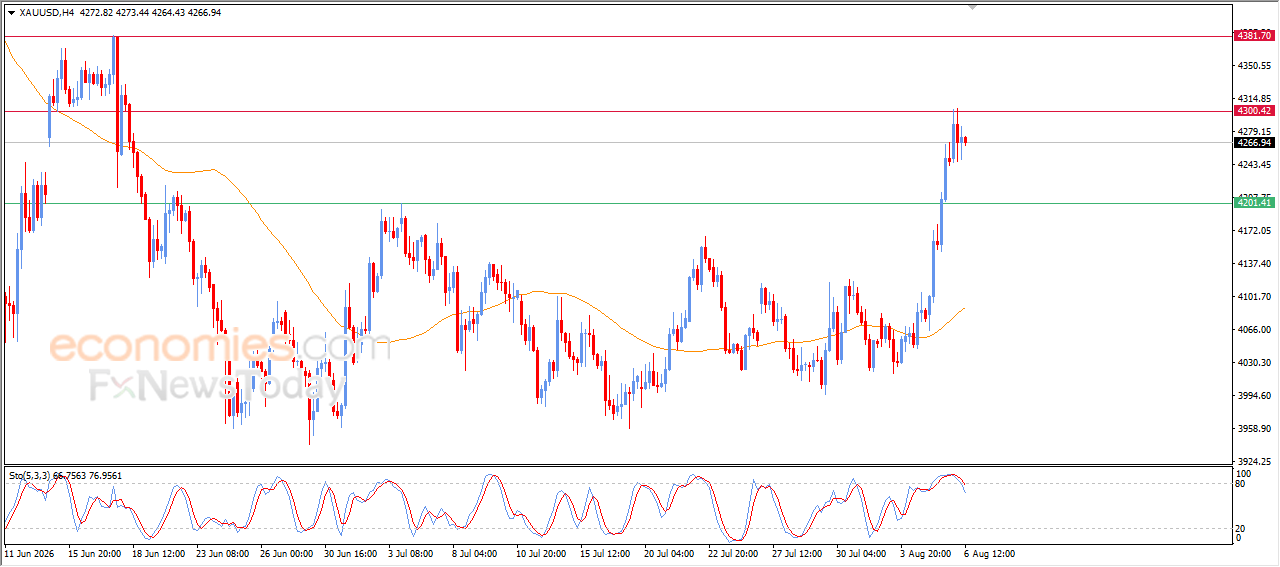The width and height of the screenshot is (1280, 567).
Task: Select the 11 Jun 2026 date label
Action: tap(29, 553)
